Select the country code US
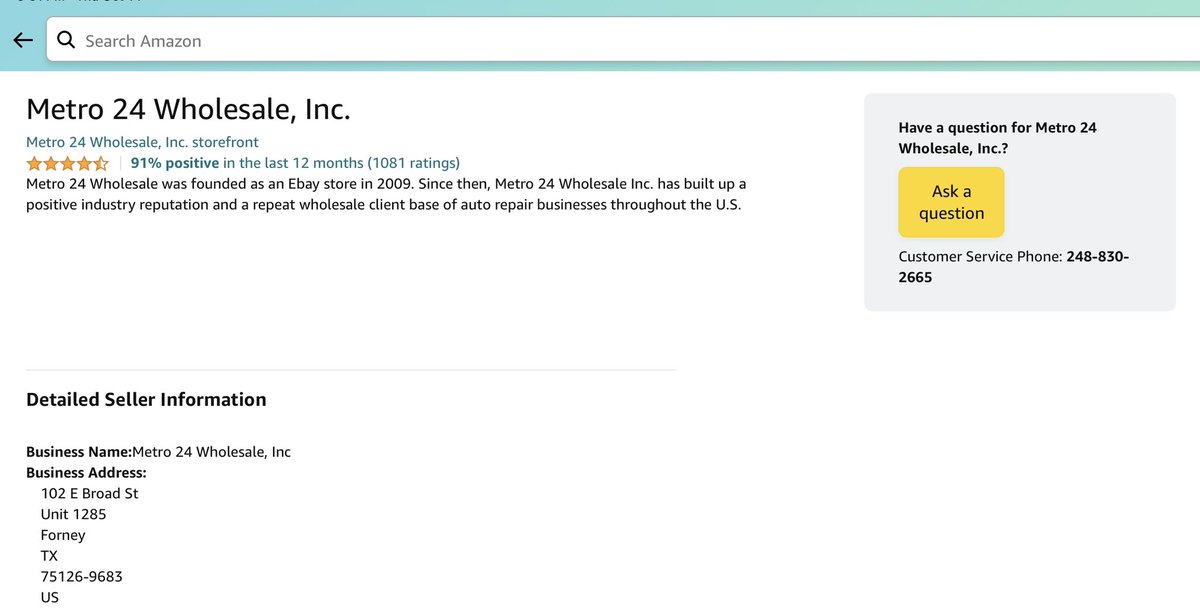Viewport: 1200px width, 609px height. click(x=50, y=597)
